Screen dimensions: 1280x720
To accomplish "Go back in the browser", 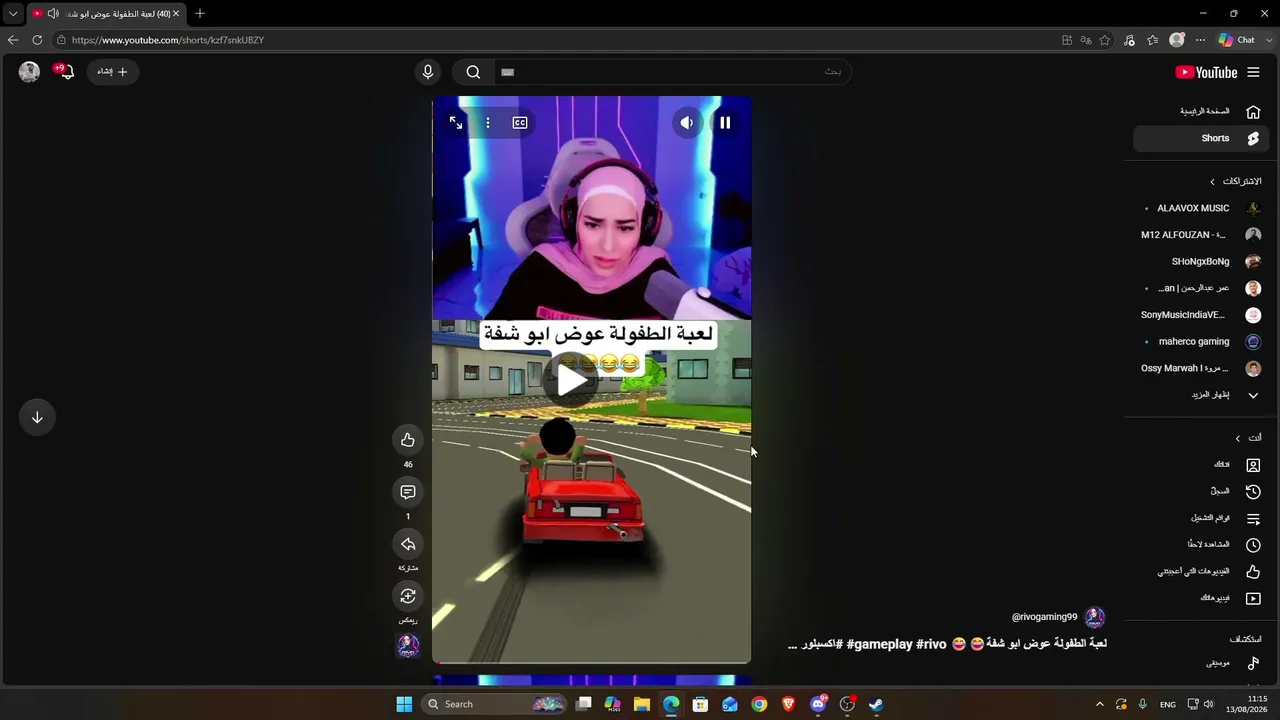I will 12,40.
